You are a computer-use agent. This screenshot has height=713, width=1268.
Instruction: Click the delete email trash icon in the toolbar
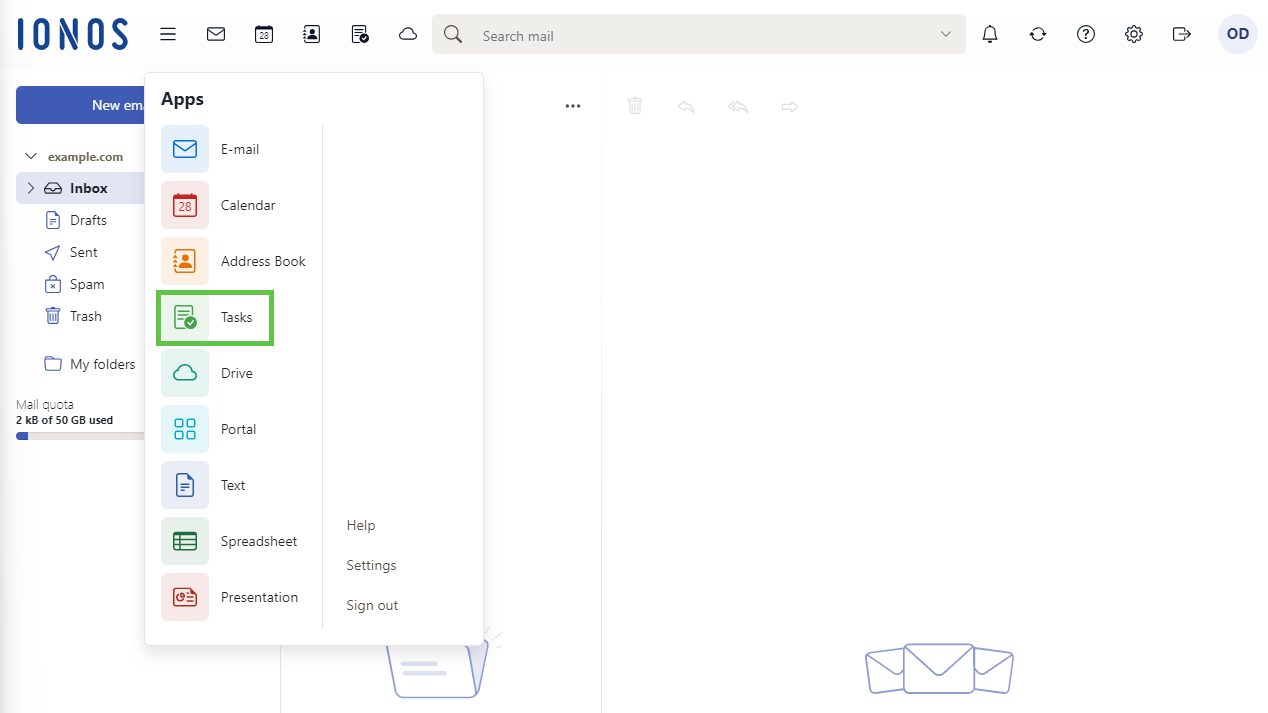tap(635, 105)
